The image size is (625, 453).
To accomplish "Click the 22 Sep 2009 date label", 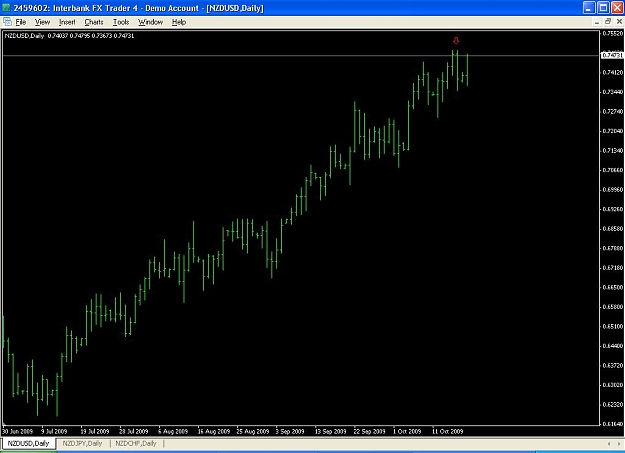I will pos(369,431).
